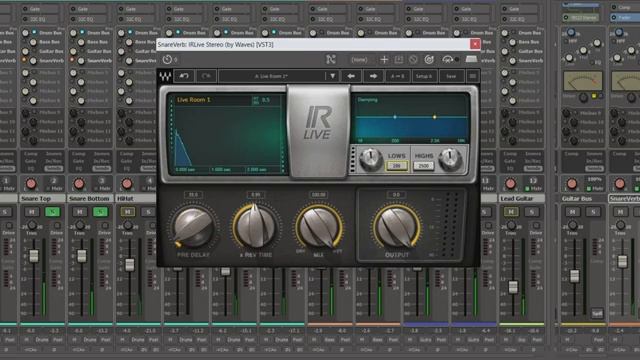Image resolution: width=640 pixels, height=360 pixels.
Task: Click the Snare Top trim knob
Action: click(32, 225)
